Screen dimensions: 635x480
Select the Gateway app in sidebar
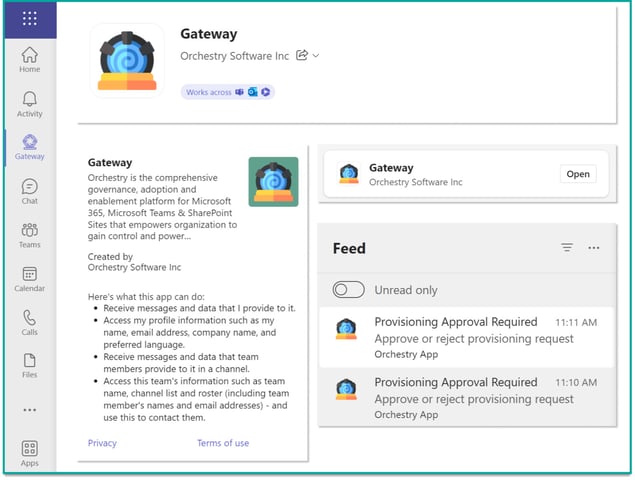30,147
